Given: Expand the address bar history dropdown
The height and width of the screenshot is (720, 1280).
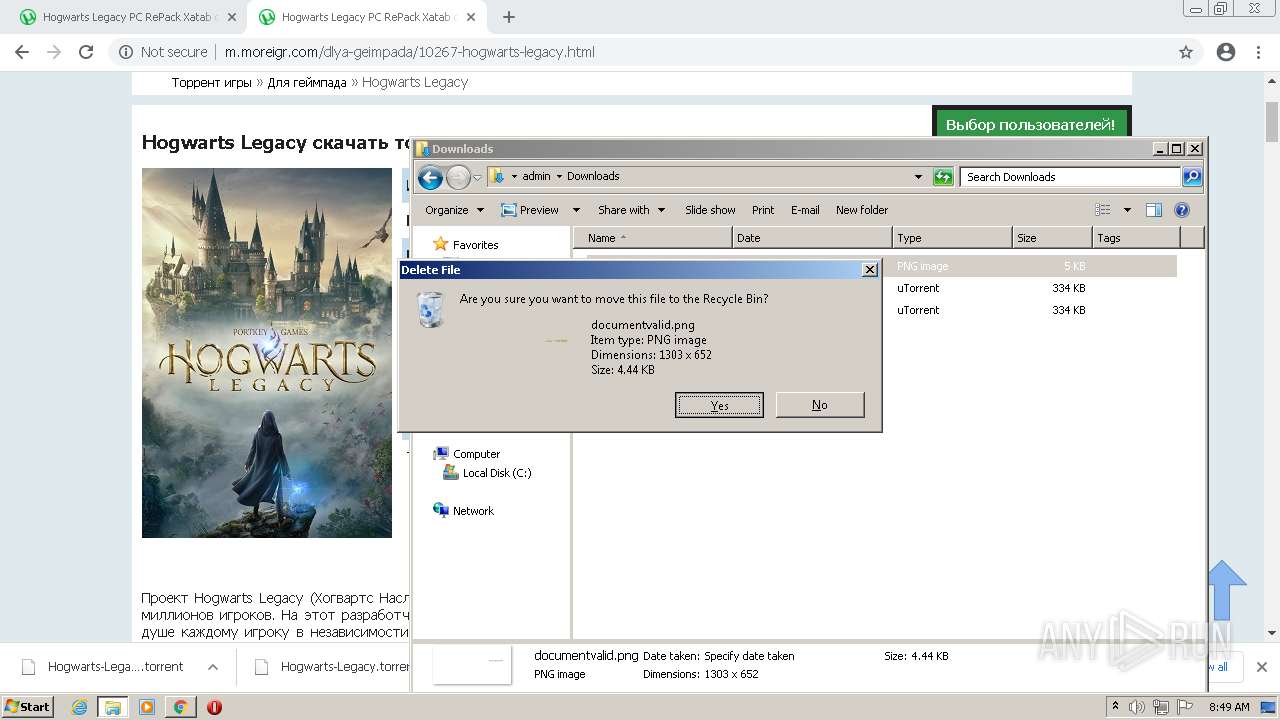Looking at the screenshot, I should click(918, 177).
